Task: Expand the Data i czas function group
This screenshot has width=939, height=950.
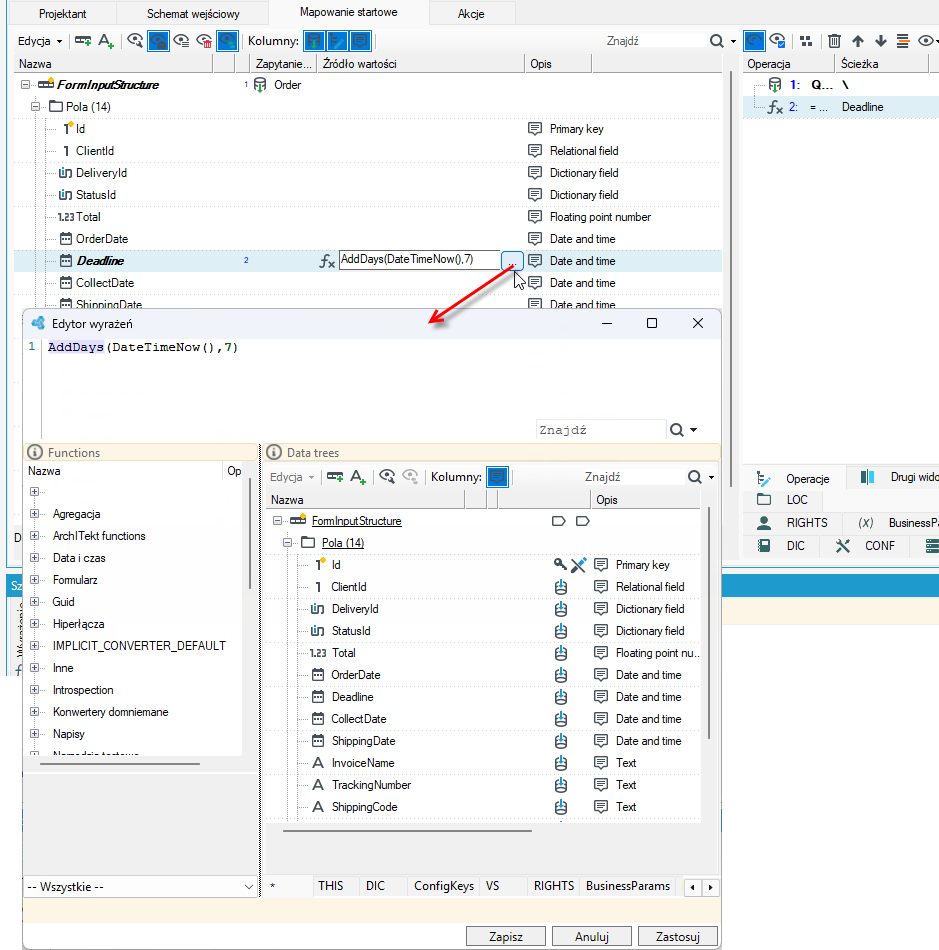Action: pos(35,558)
